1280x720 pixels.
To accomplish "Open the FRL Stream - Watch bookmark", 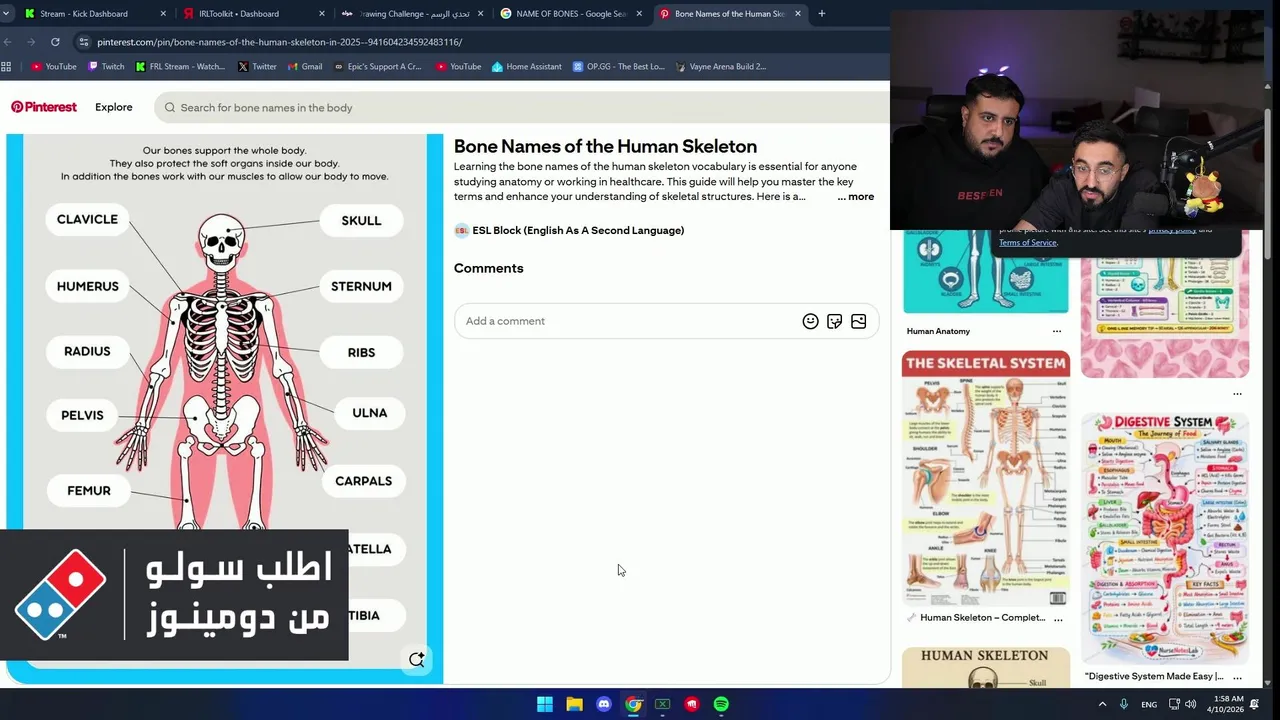I will click(x=180, y=67).
